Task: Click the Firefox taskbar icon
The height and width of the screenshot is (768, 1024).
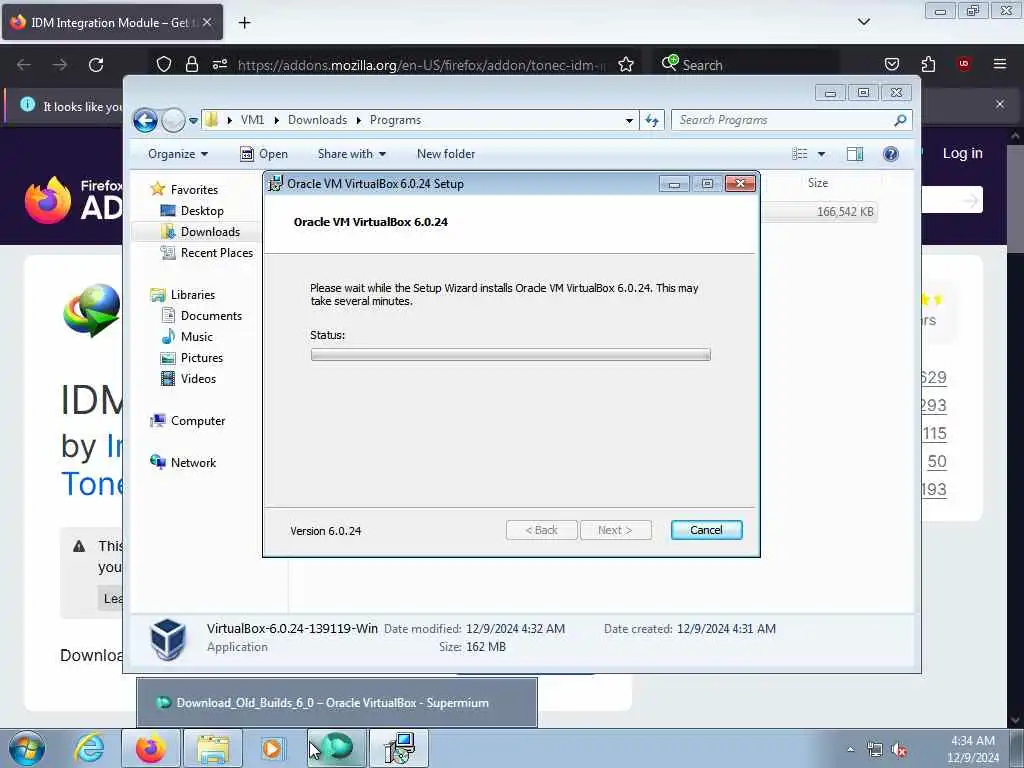Action: point(151,748)
